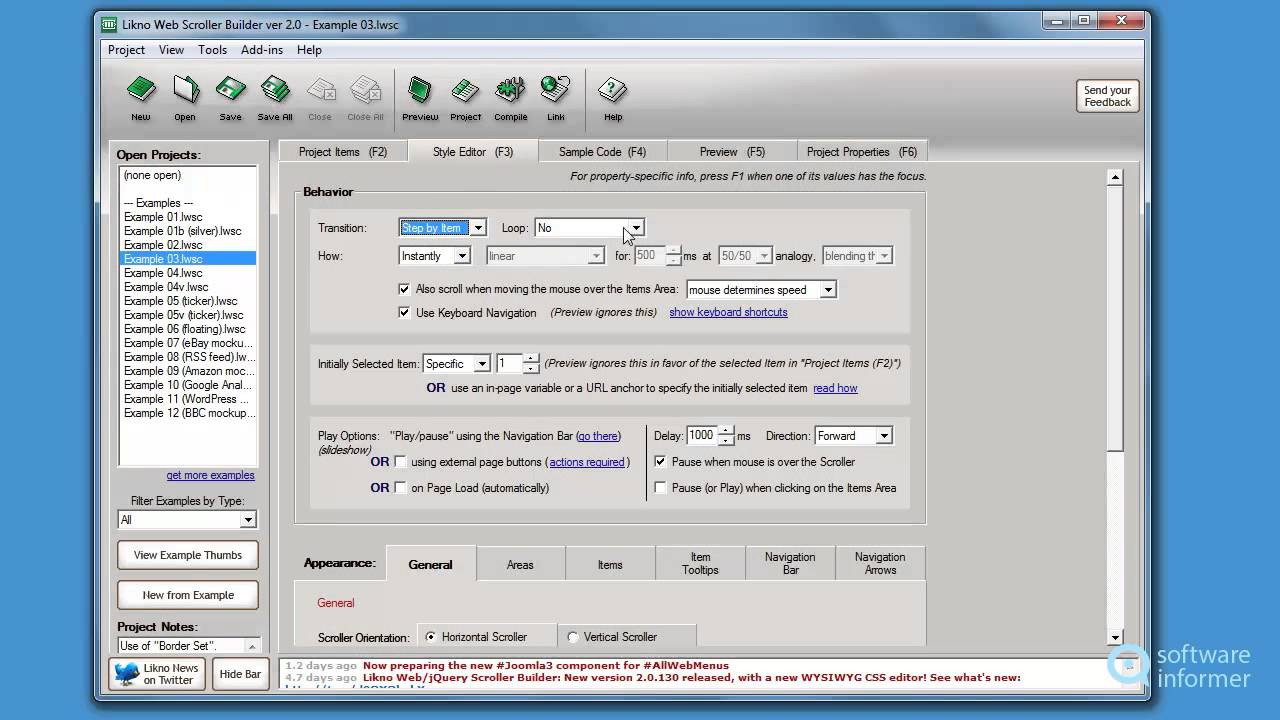Click the Twitter bird icon

tap(126, 673)
